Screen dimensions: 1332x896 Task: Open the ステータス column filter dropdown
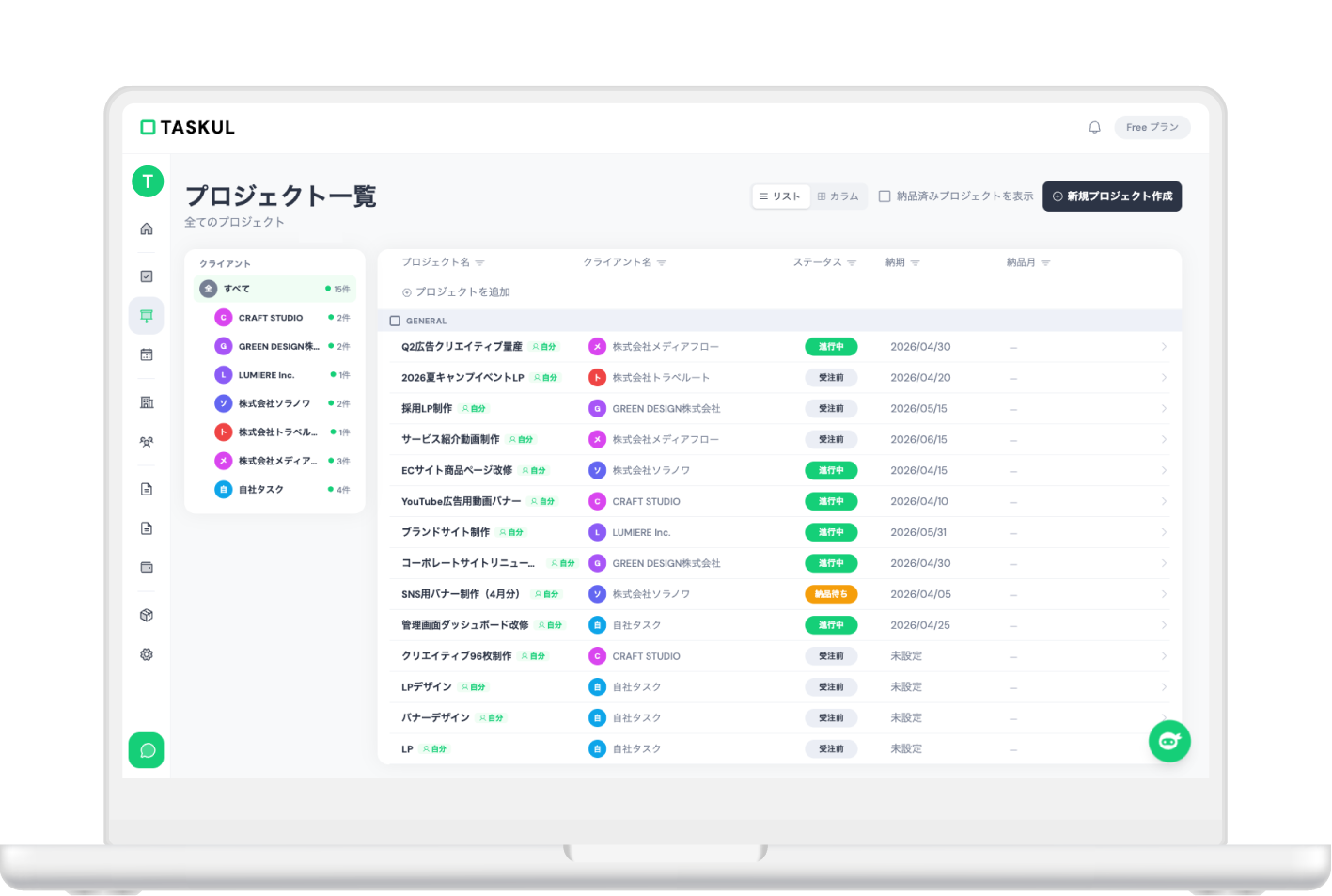[852, 262]
